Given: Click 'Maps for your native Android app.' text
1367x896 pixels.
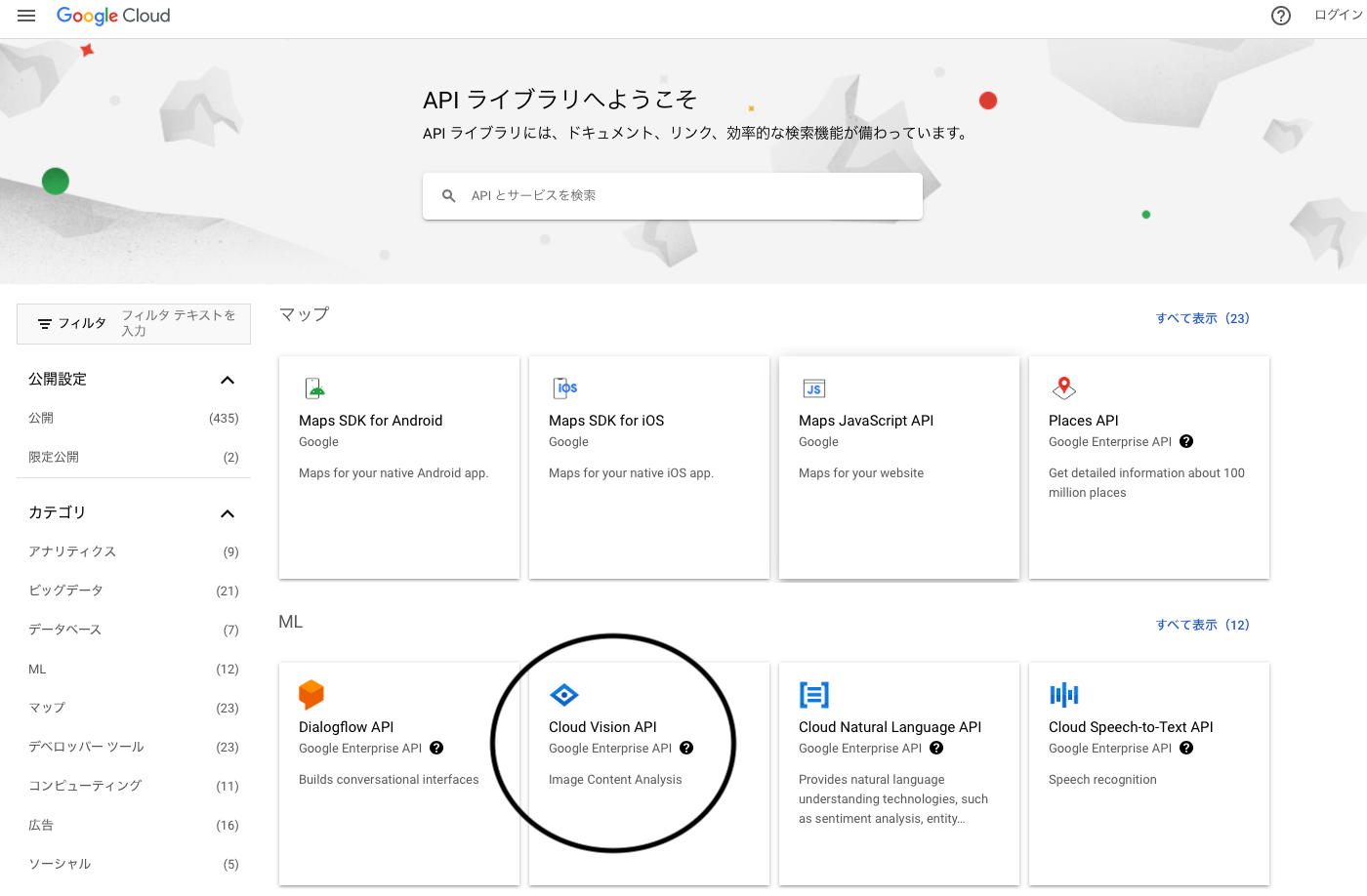Looking at the screenshot, I should click(394, 473).
